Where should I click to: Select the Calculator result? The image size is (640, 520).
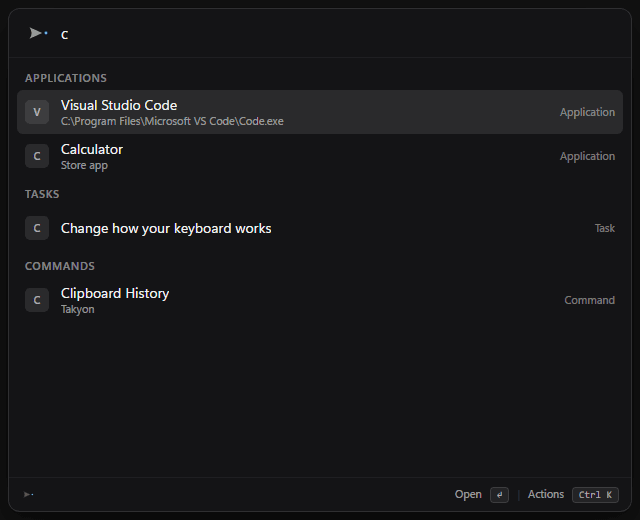coord(320,156)
